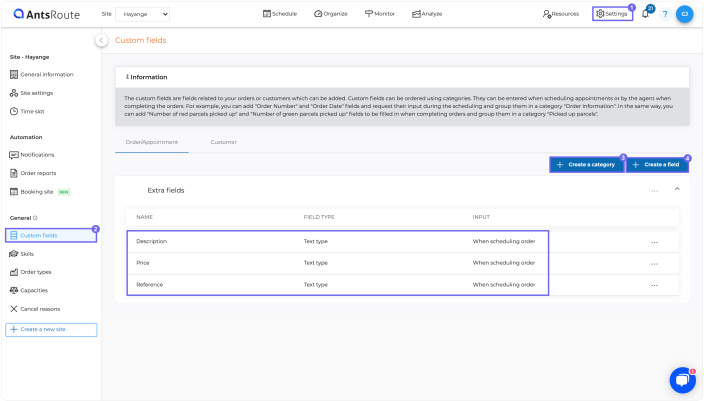Open Extra fields category options menu
Screen dimensions: 704x401
(x=654, y=190)
